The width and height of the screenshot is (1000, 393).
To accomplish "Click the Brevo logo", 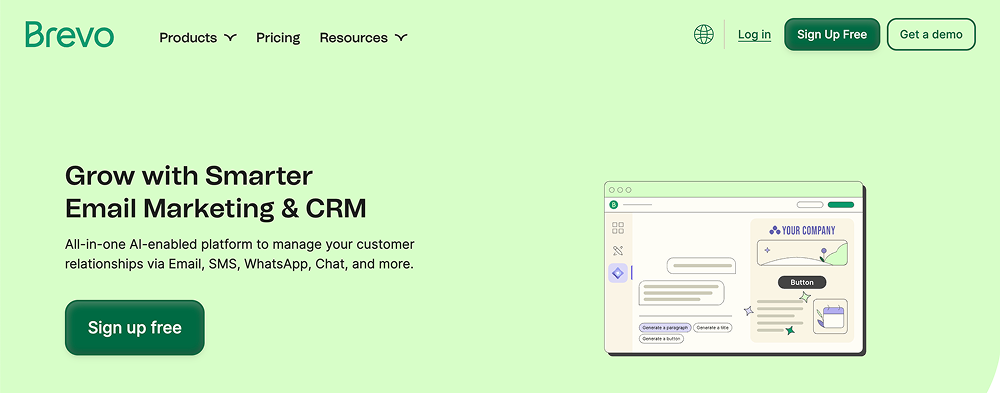I will click(x=70, y=34).
